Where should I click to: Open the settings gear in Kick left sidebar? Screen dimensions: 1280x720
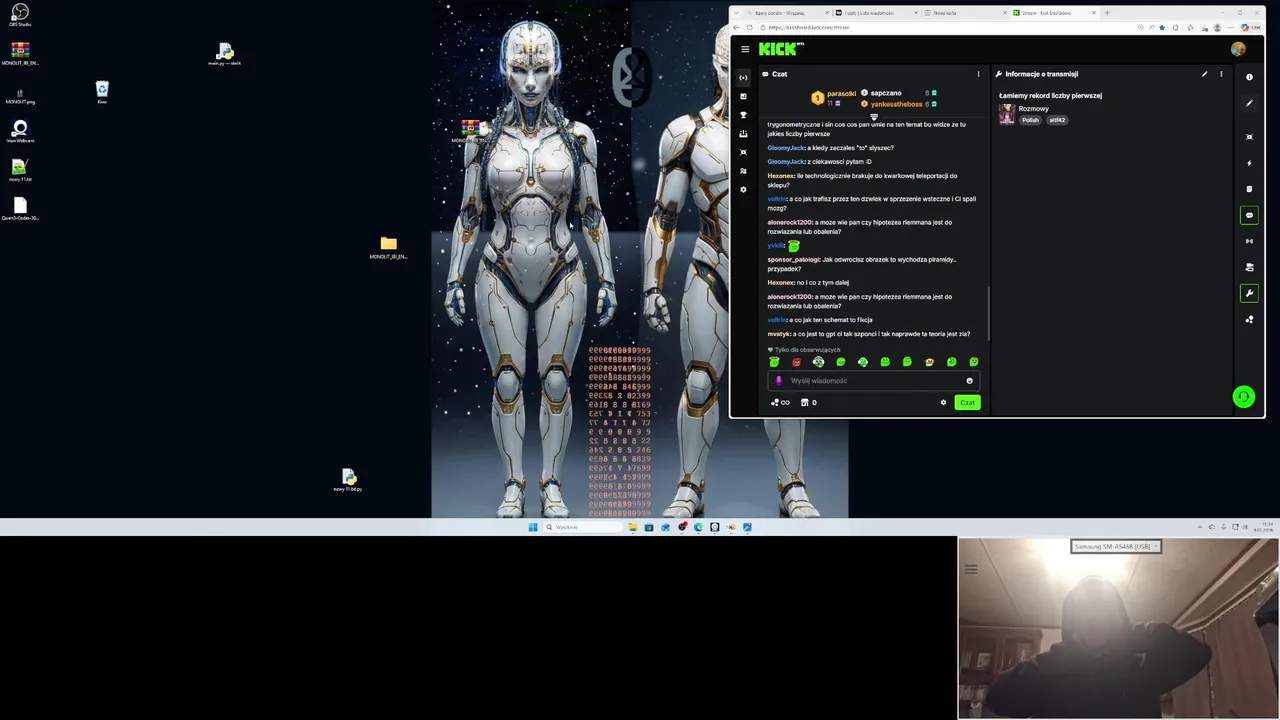(x=743, y=189)
